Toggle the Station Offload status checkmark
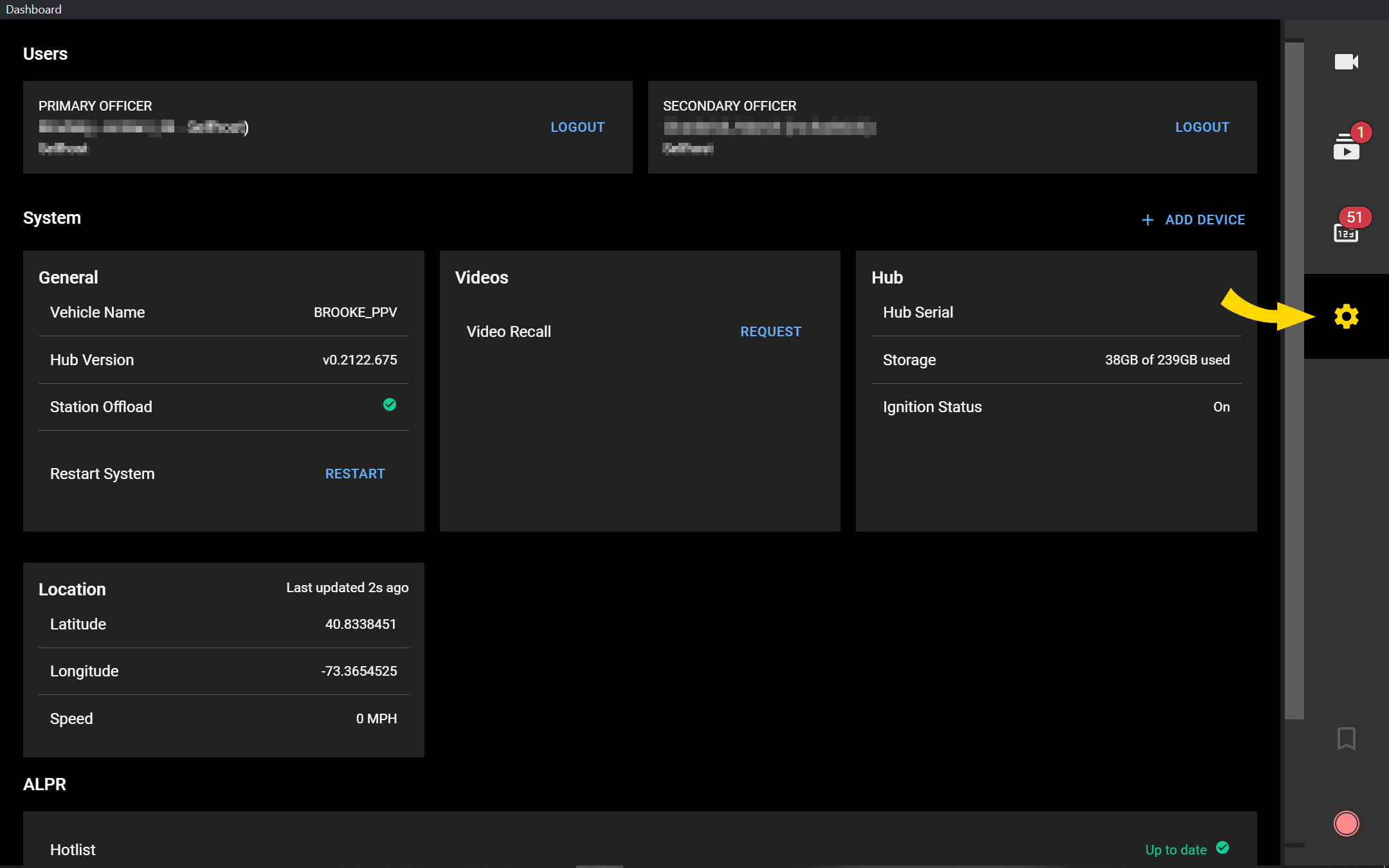This screenshot has height=868, width=1389. 389,404
